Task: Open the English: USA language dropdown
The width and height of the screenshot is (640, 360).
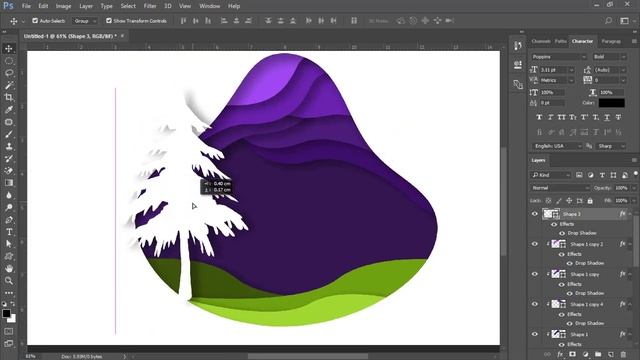Action: coord(557,146)
